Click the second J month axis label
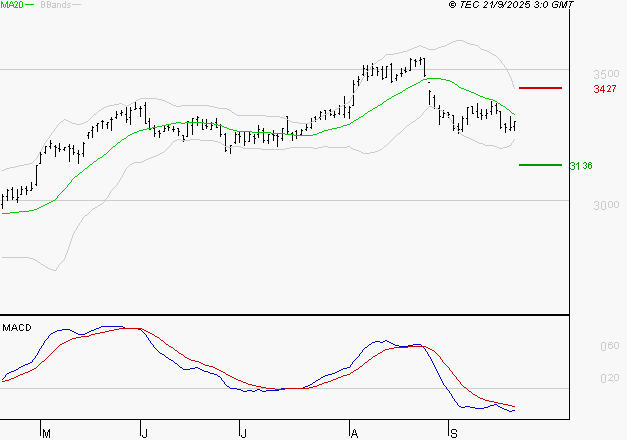Screen dimensions: 627x440 tap(243, 434)
